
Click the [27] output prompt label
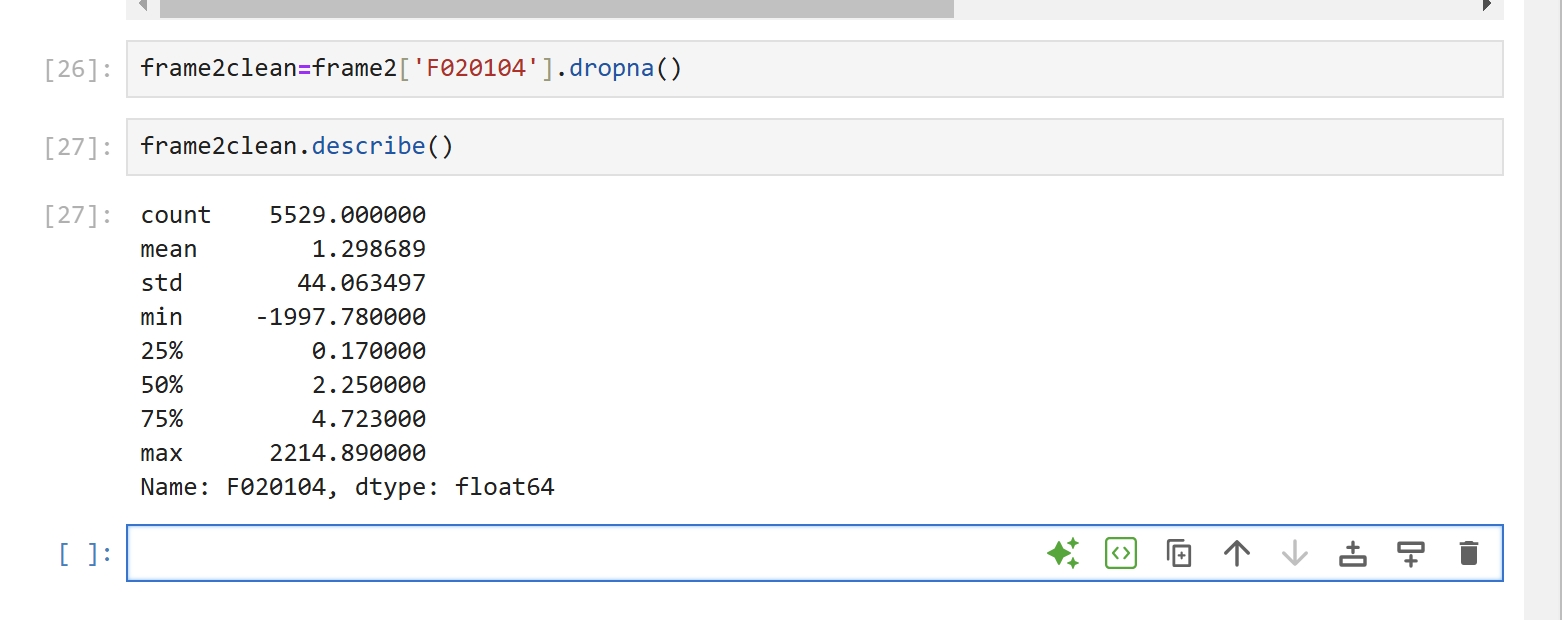point(78,216)
